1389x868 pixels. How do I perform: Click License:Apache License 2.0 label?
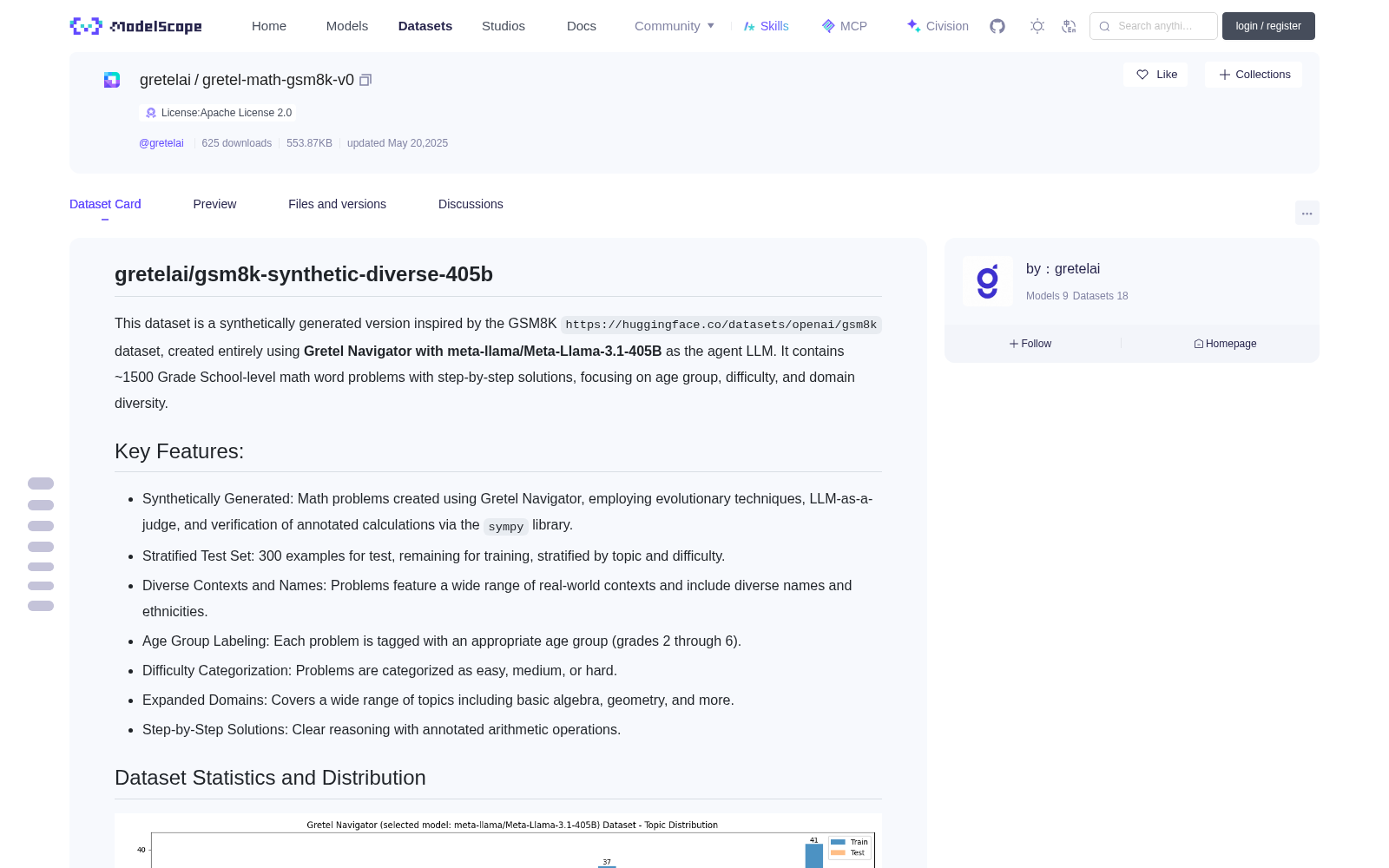pyautogui.click(x=227, y=113)
